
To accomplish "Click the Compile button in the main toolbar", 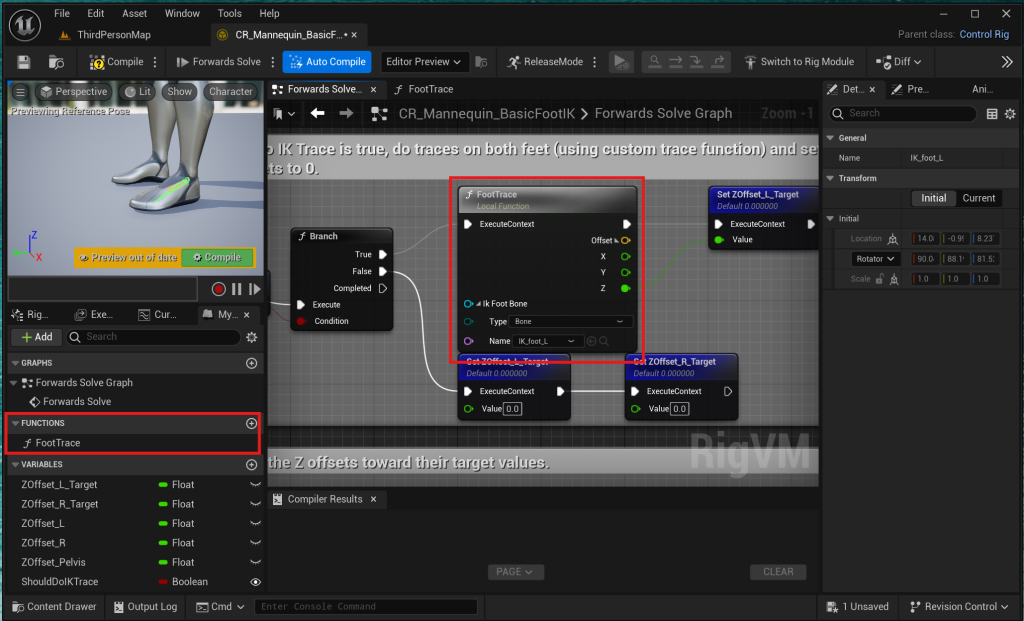I will [116, 62].
